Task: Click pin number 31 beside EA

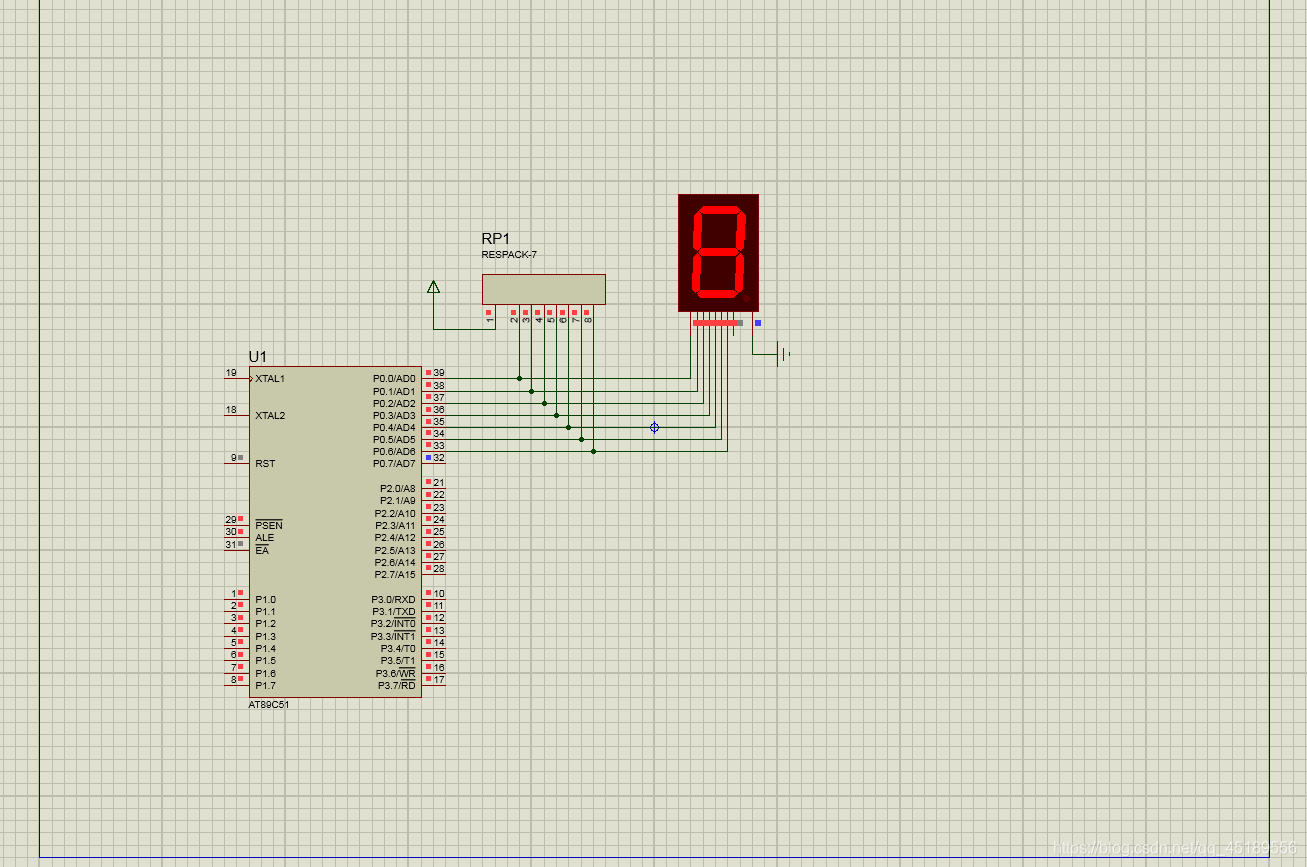Action: pyautogui.click(x=230, y=545)
